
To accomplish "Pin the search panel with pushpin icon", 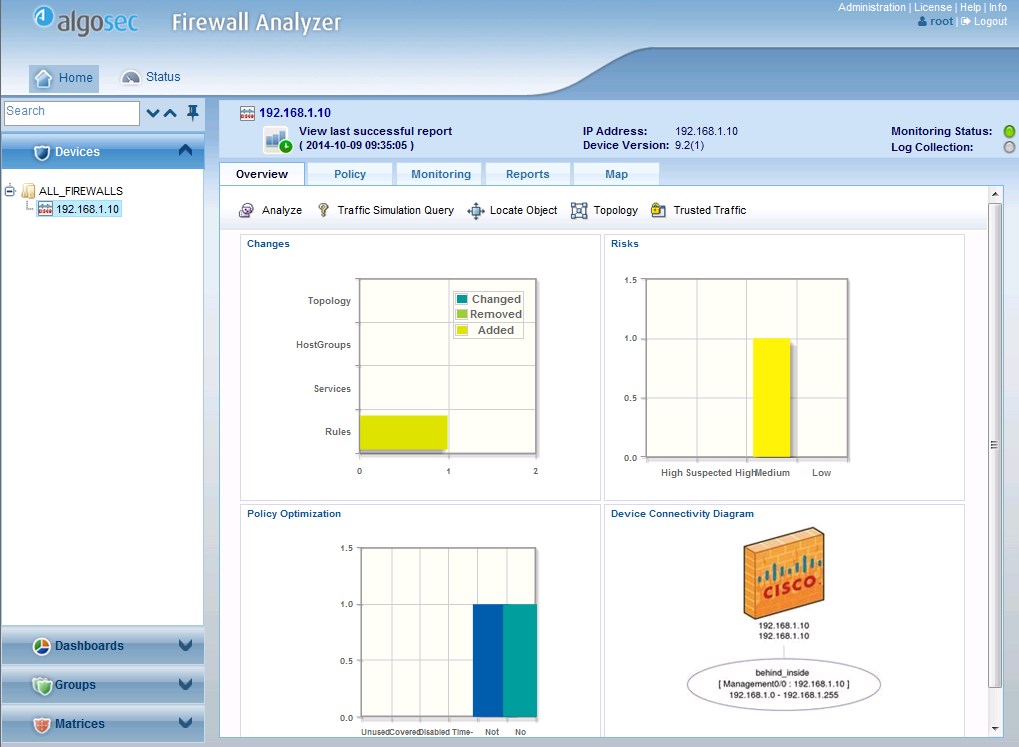I will pos(192,112).
